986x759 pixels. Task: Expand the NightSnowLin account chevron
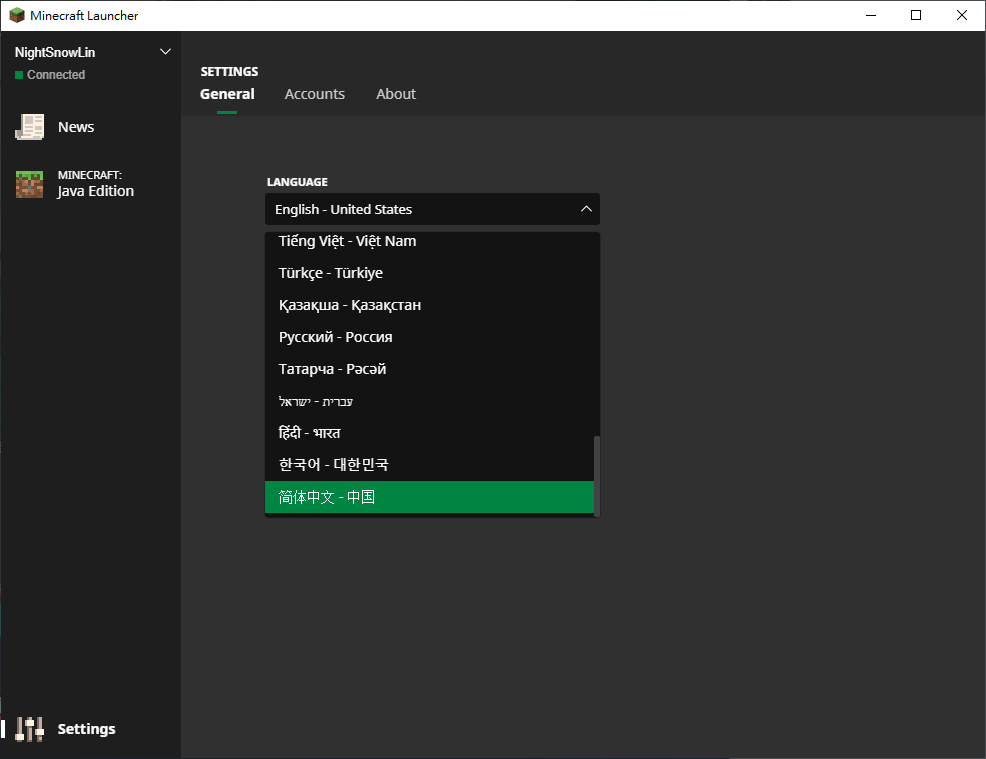(166, 52)
